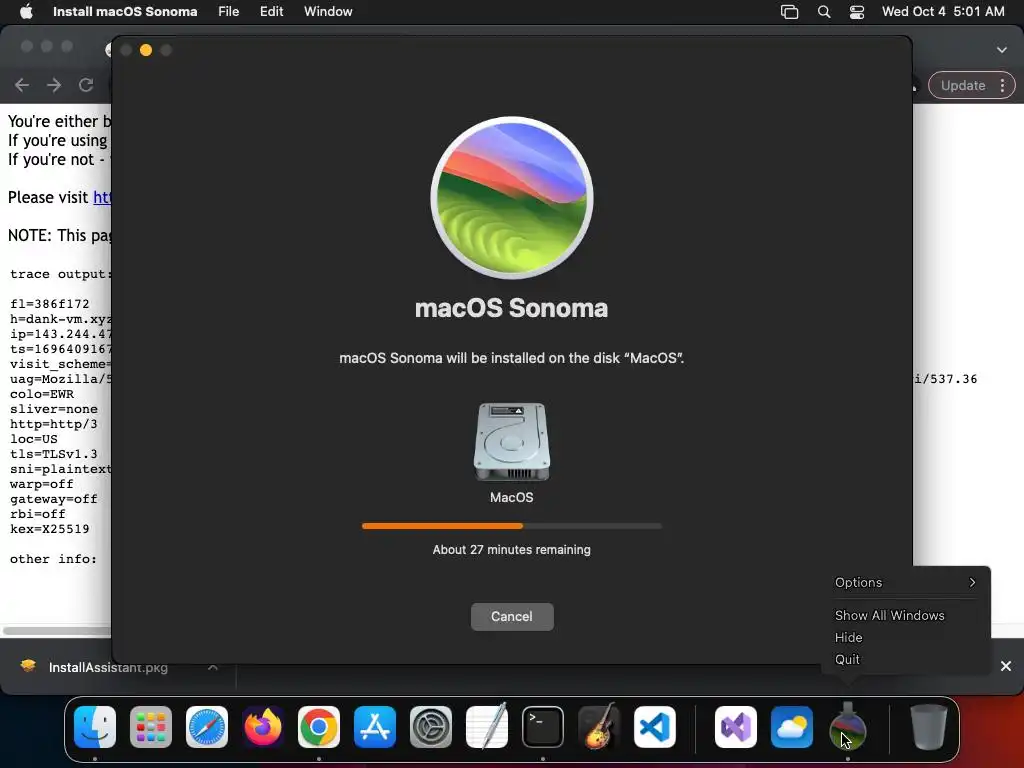1024x768 pixels.
Task: Click the 'http=http/3' trace line
Action: tap(54, 424)
